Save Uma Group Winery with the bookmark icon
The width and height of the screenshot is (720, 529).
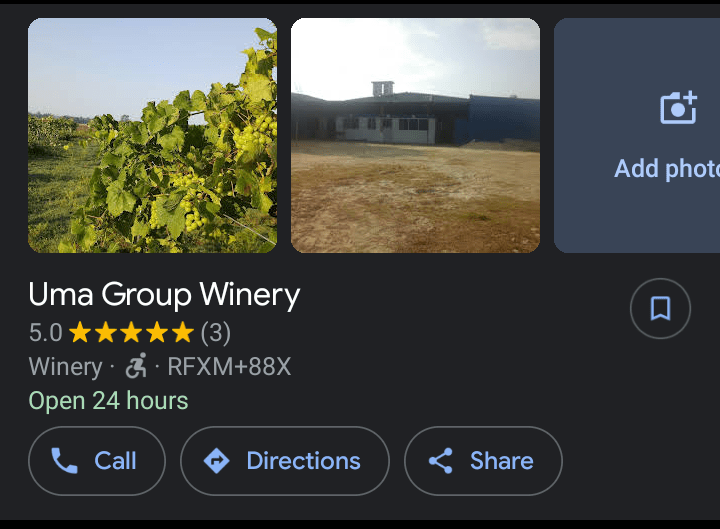click(660, 309)
